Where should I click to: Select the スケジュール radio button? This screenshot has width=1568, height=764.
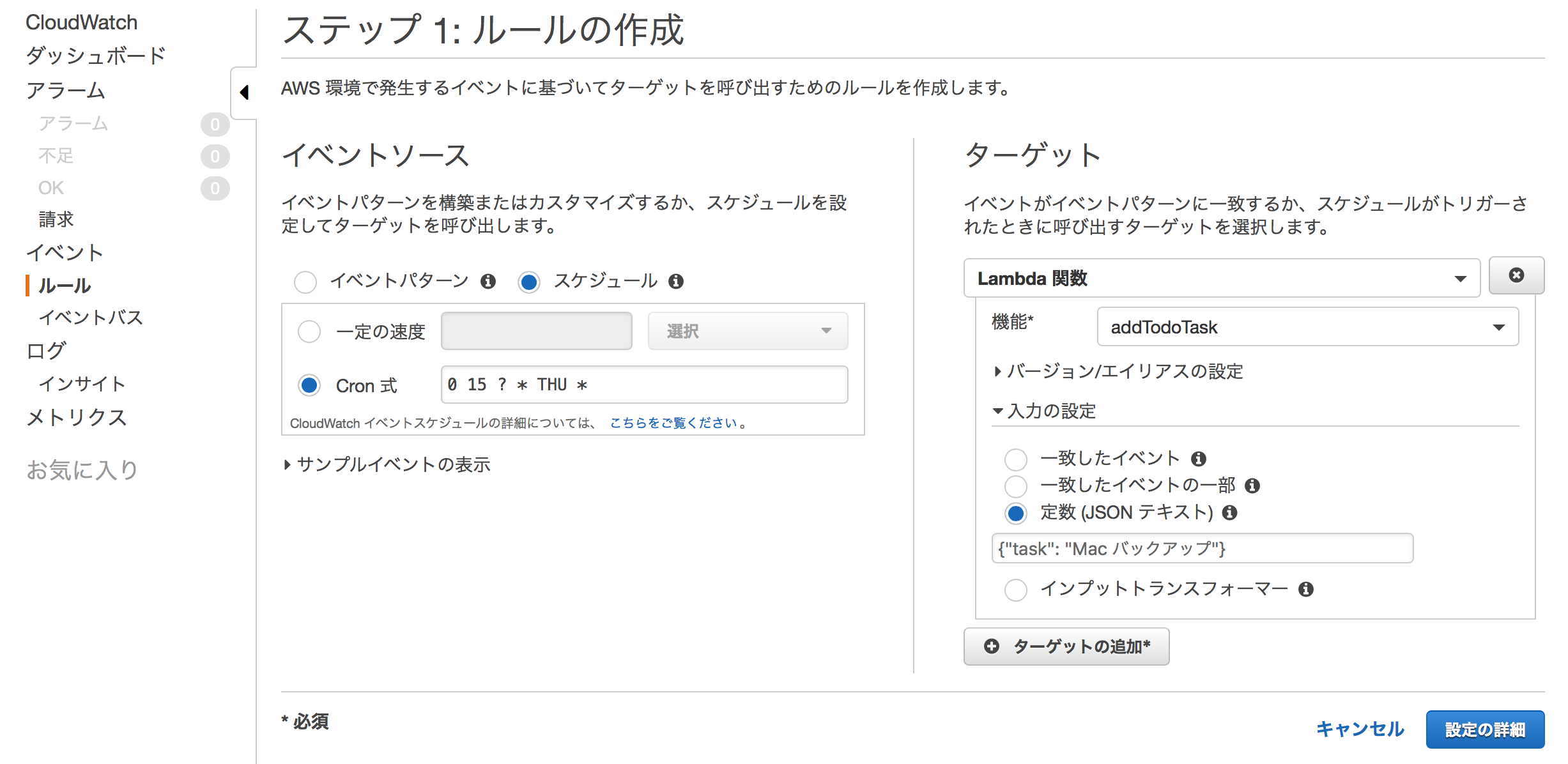click(529, 282)
